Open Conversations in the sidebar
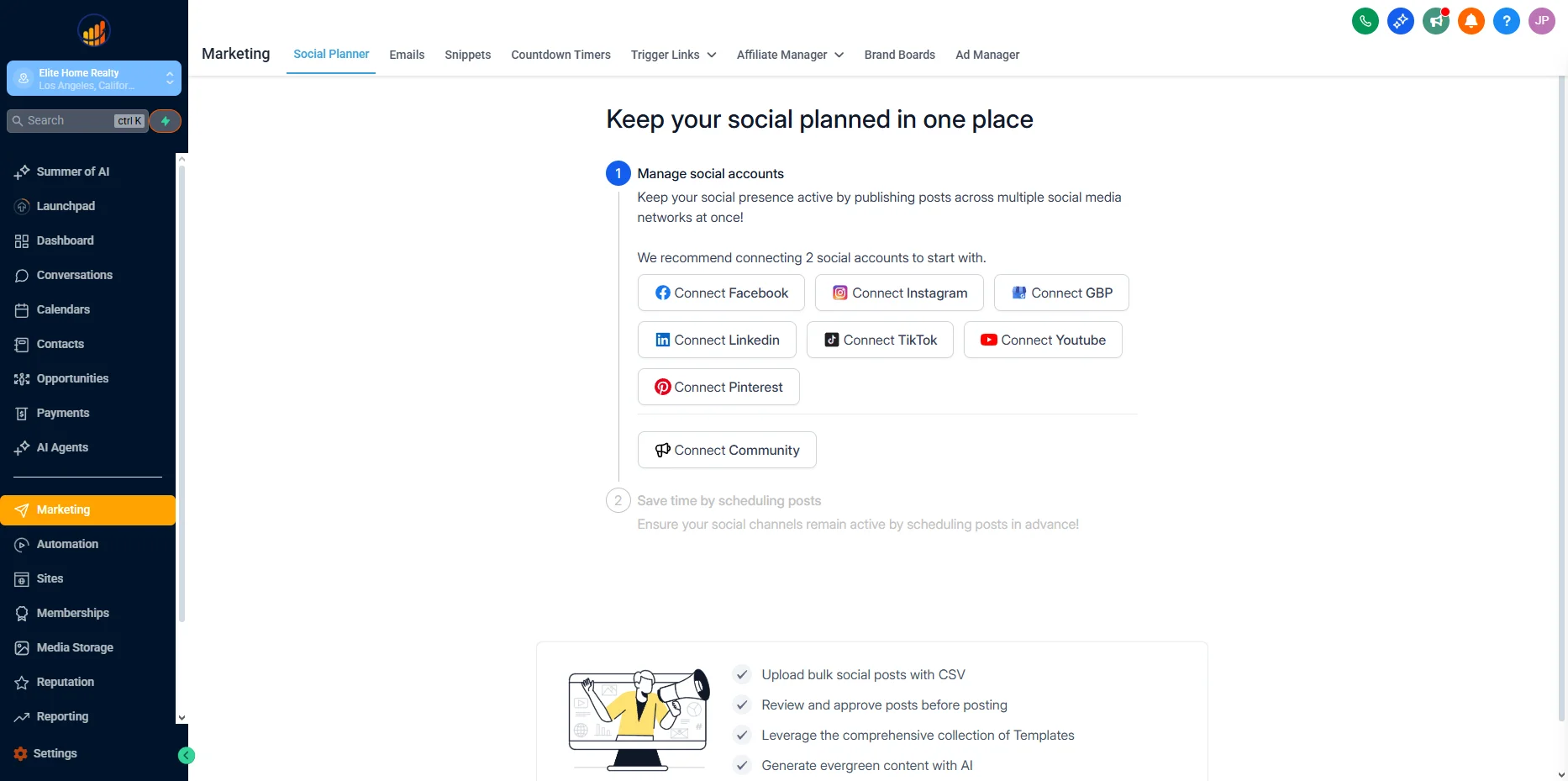The width and height of the screenshot is (1568, 781). point(74,275)
